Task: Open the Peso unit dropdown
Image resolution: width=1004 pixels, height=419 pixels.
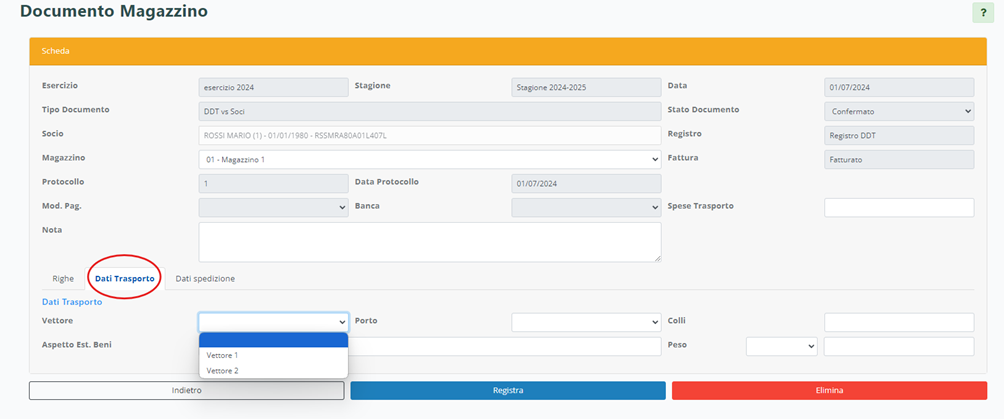Action: tap(782, 346)
